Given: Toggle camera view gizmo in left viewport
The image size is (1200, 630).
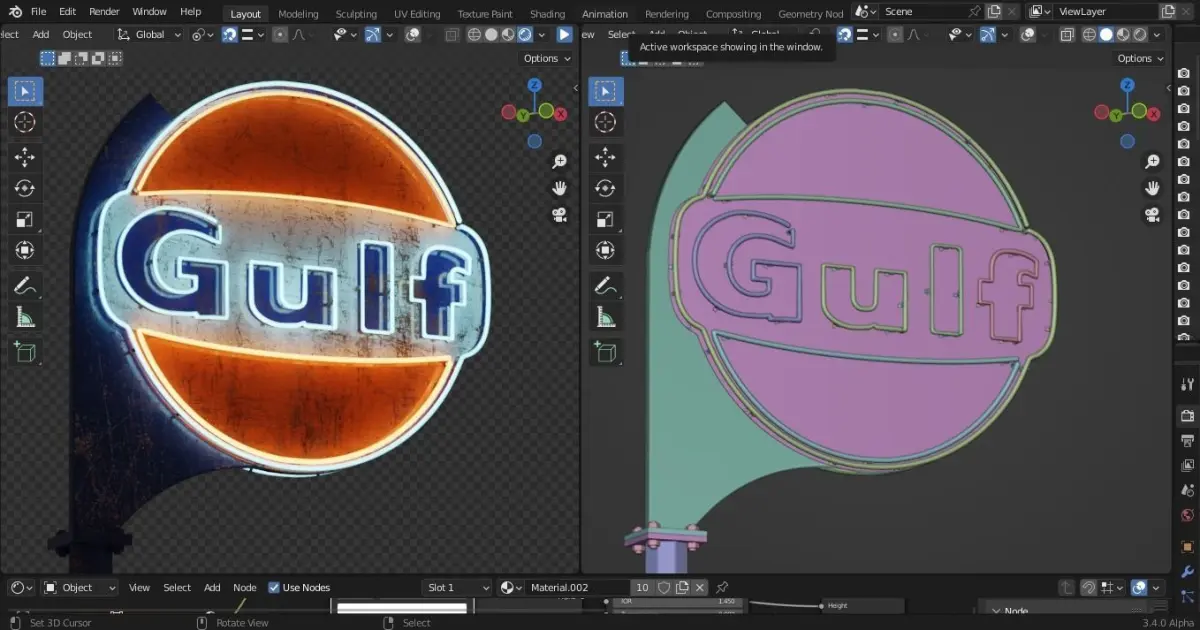Looking at the screenshot, I should pyautogui.click(x=560, y=215).
